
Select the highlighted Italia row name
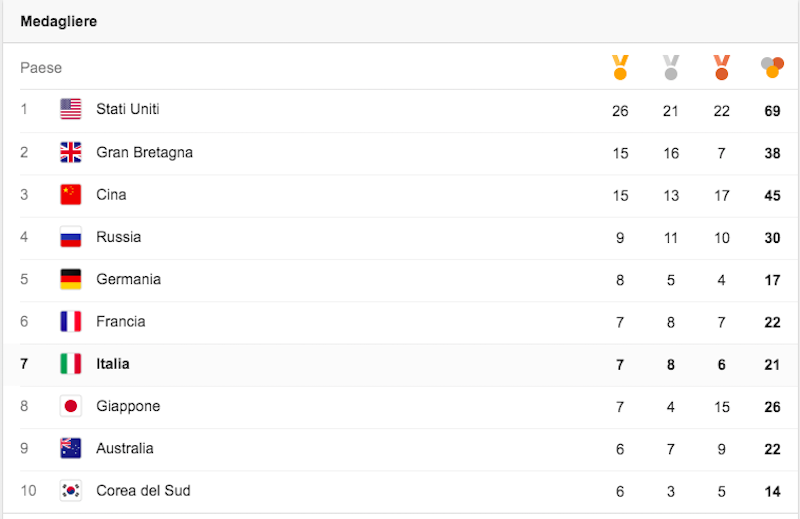click(113, 364)
